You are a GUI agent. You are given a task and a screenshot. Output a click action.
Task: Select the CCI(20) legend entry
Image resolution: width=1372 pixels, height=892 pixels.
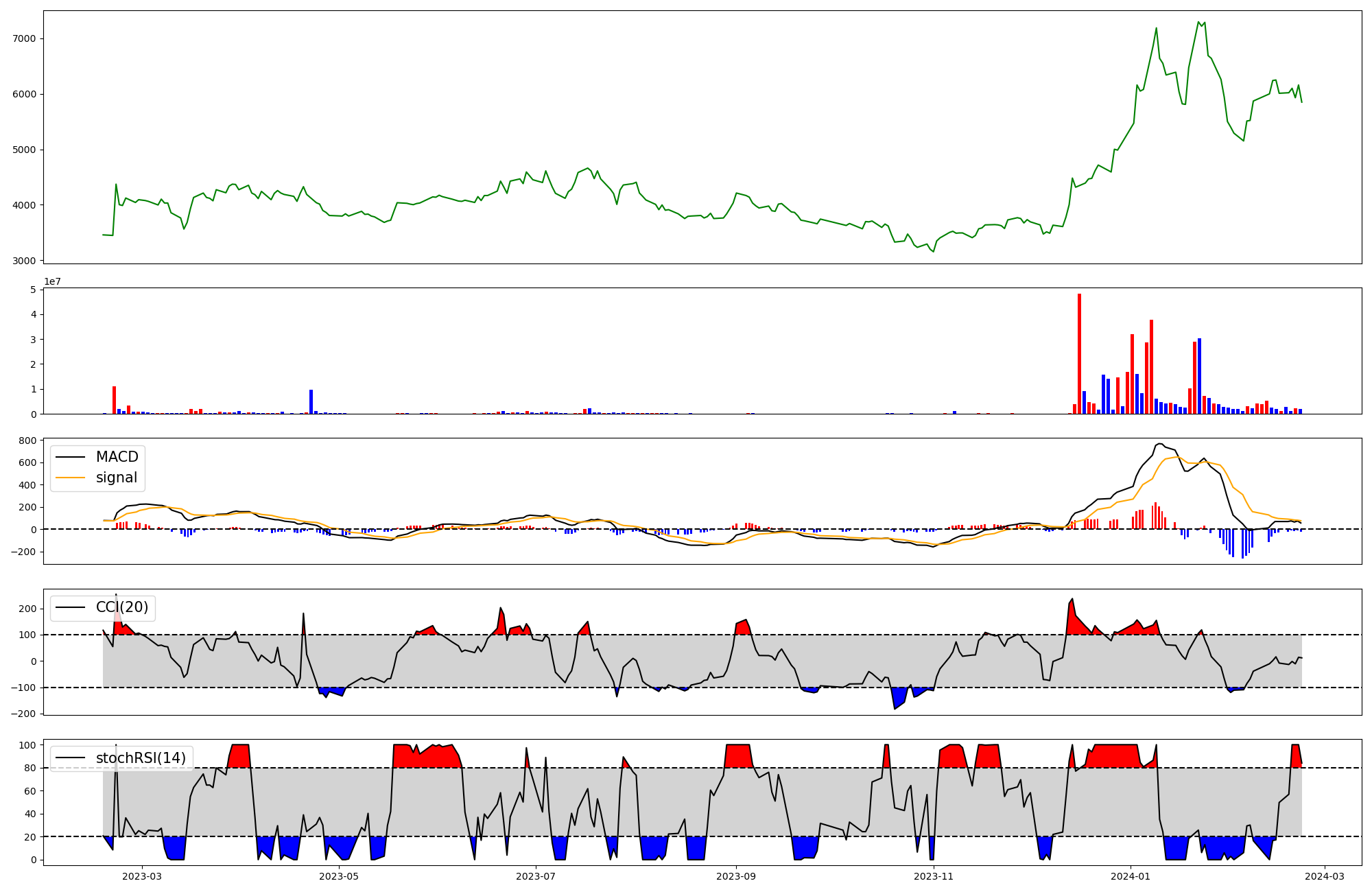point(122,607)
